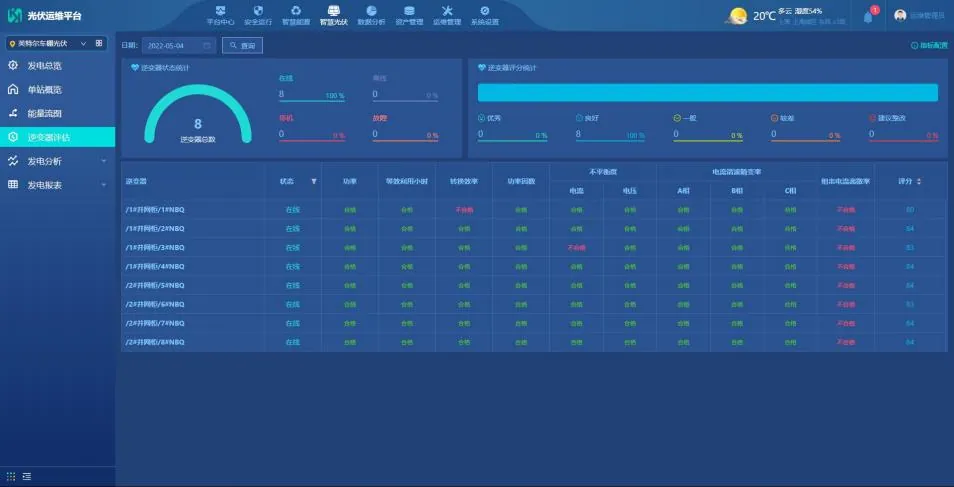Select row /2#并网柜/7#NBQ
This screenshot has width=954, height=487.
[x=534, y=323]
